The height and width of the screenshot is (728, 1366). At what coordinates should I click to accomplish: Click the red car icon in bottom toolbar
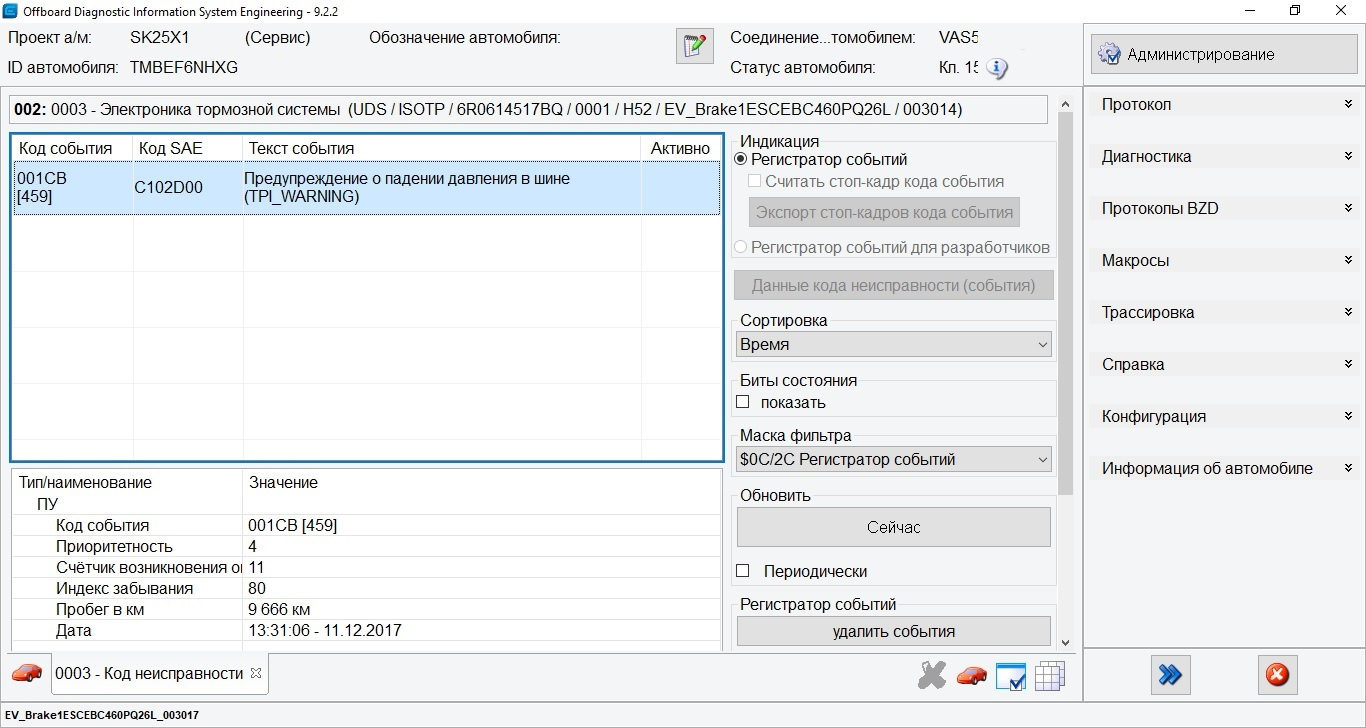tap(971, 676)
